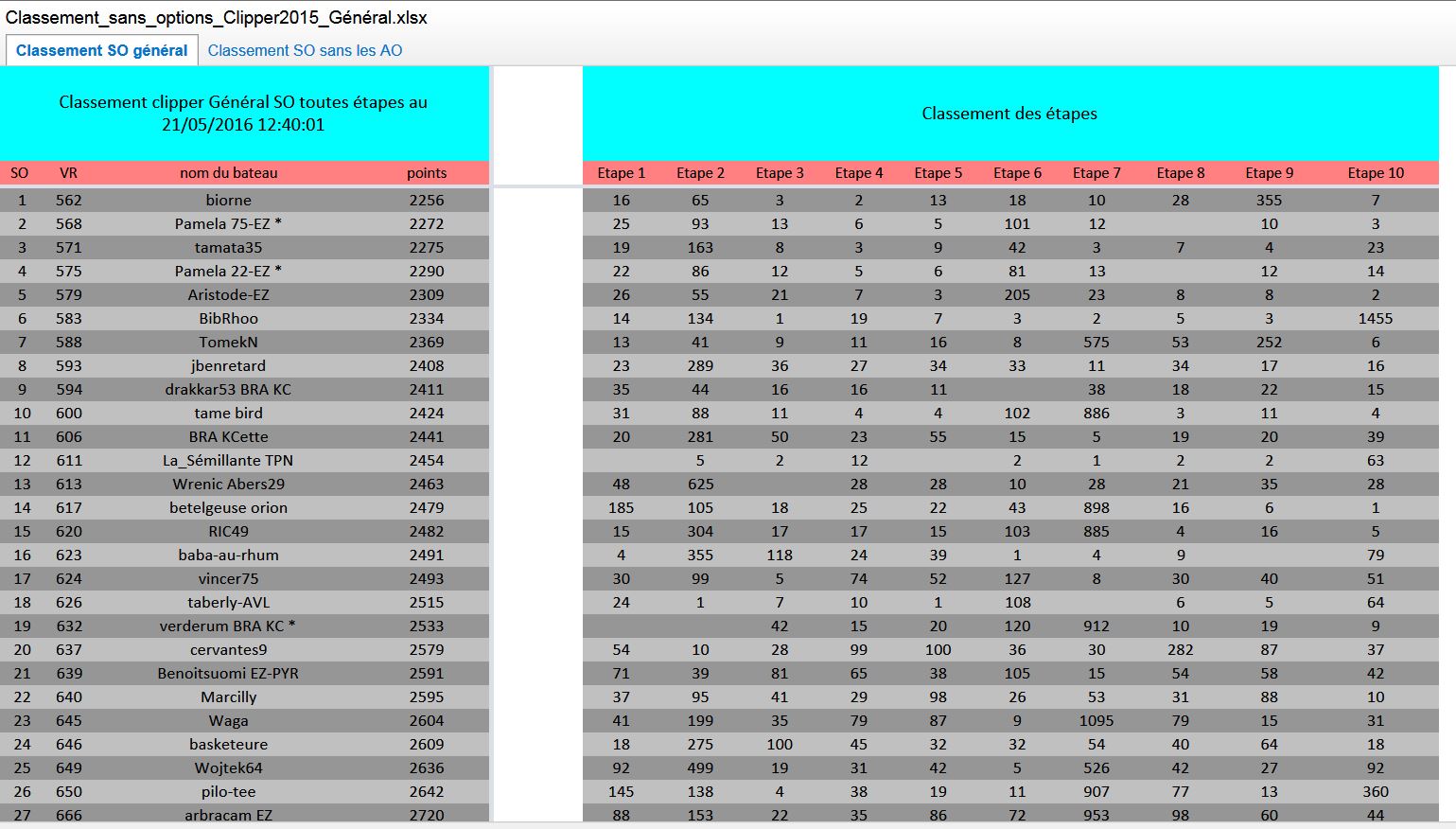Click the 'Etape 10' column header
1456x829 pixels.
point(1376,173)
